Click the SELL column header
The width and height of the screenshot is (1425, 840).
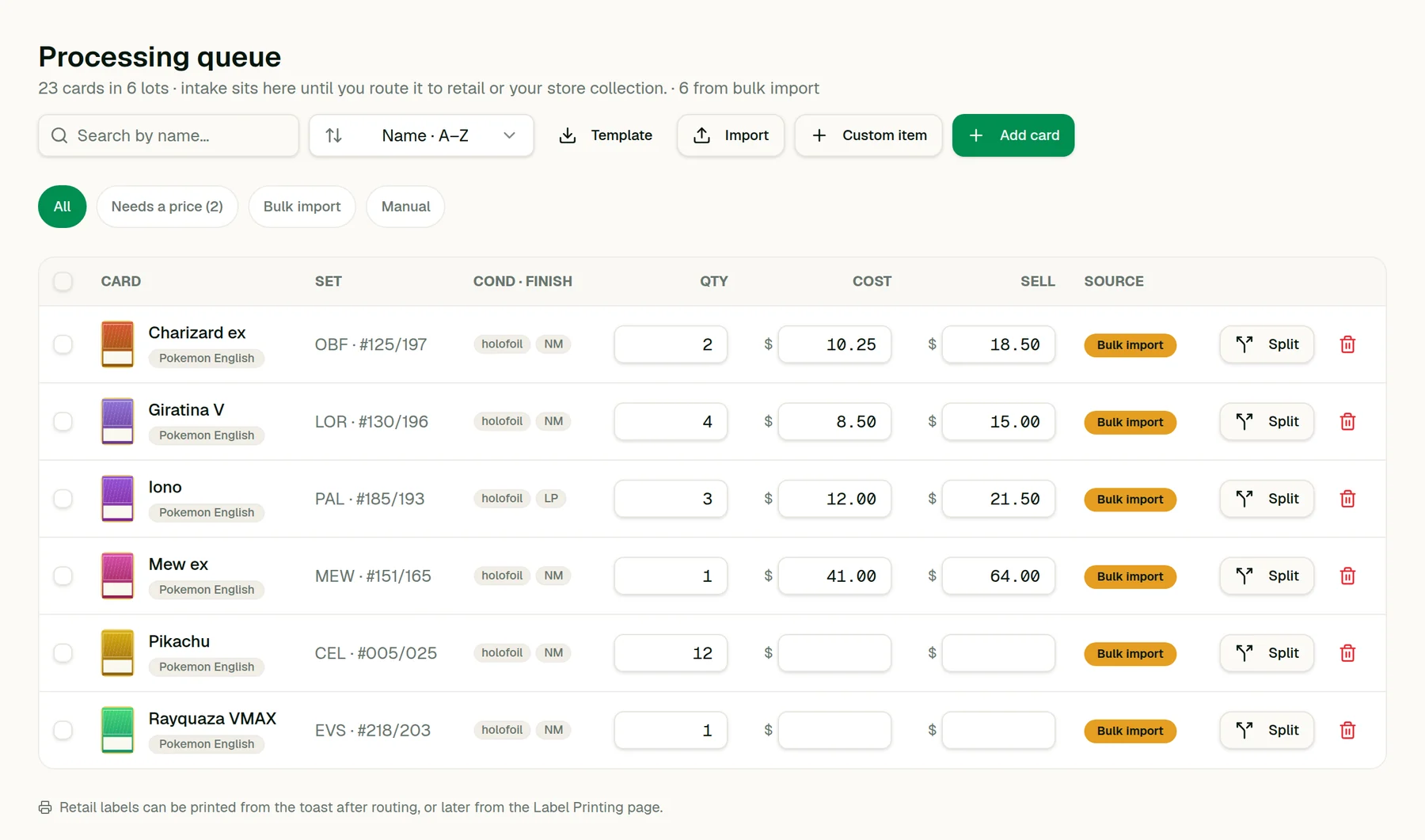coord(1037,281)
